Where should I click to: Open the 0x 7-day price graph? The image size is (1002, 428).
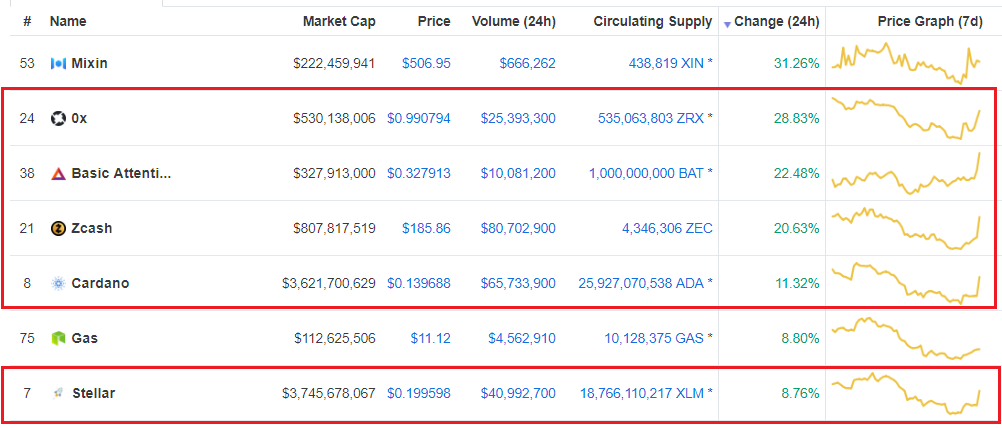tap(906, 119)
